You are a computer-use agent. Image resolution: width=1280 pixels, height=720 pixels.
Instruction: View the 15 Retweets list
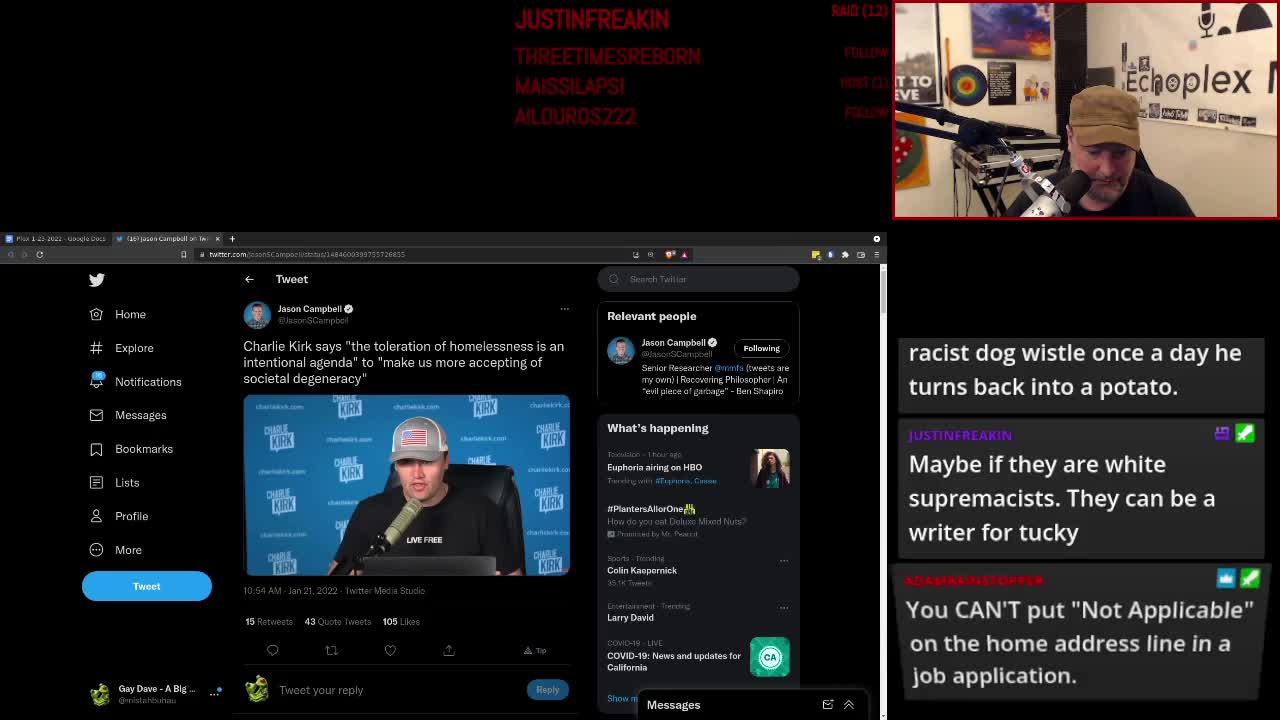[269, 622]
